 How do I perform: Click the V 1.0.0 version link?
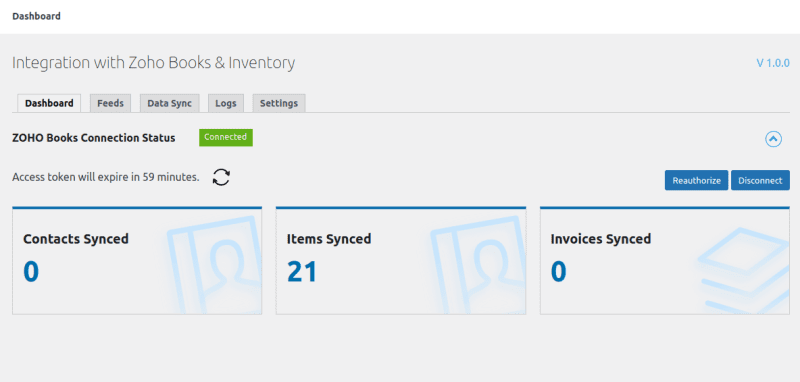click(773, 63)
